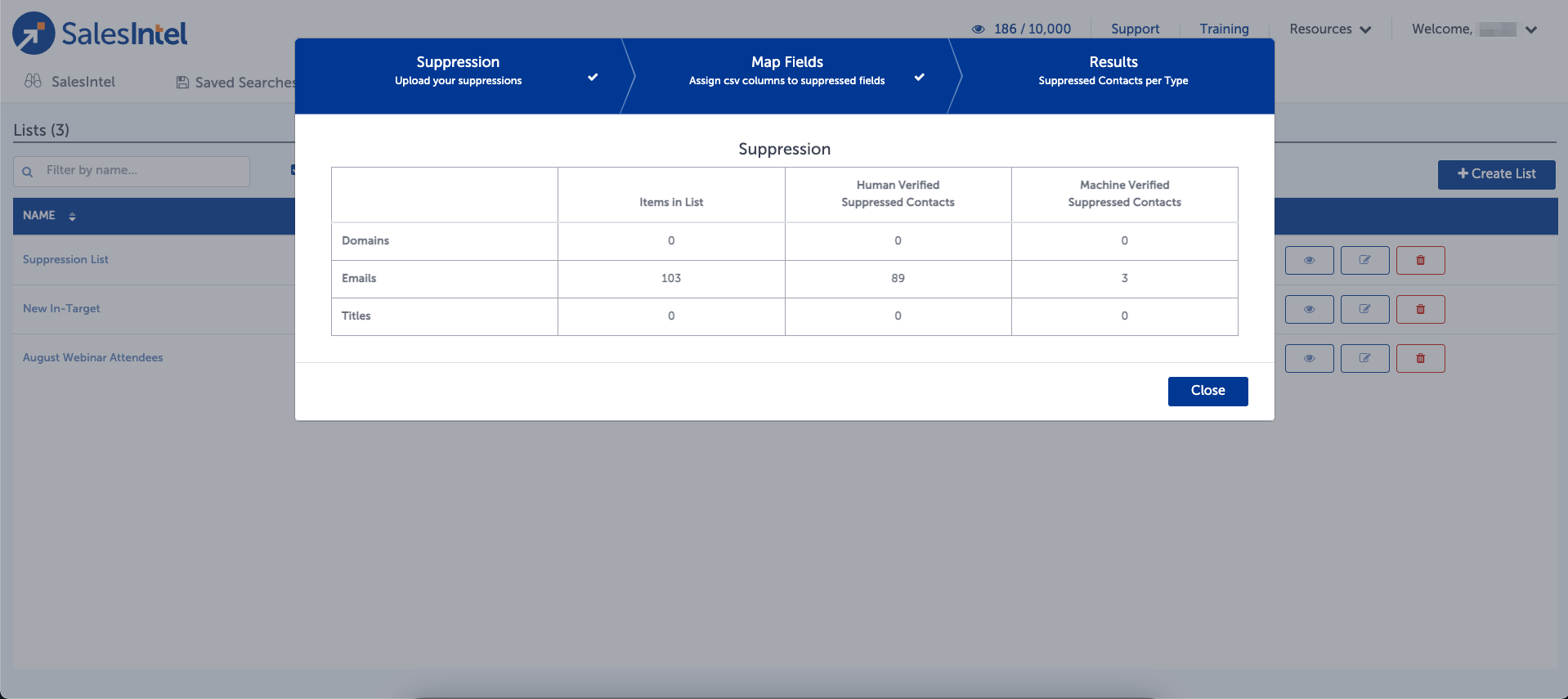
Task: Focus the Filter by name field
Action: 132,172
